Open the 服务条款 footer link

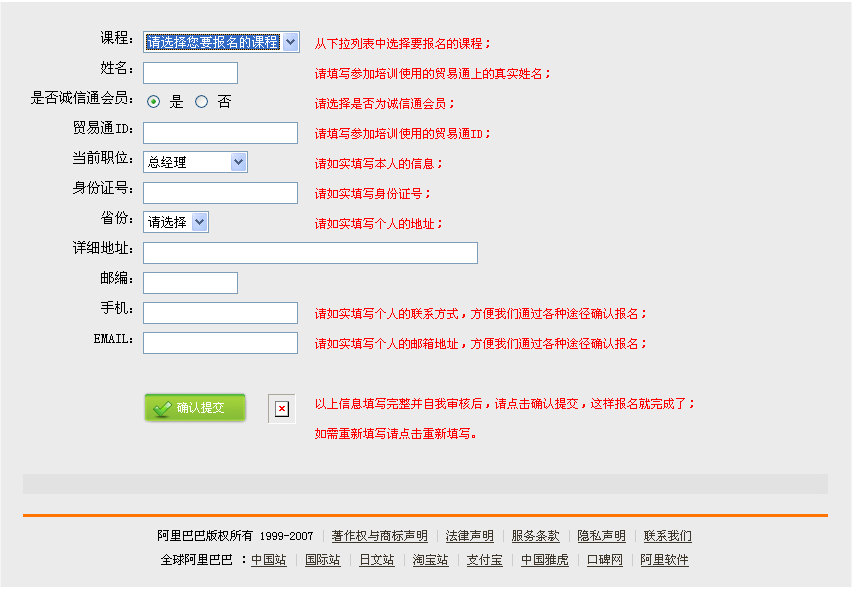(x=535, y=536)
